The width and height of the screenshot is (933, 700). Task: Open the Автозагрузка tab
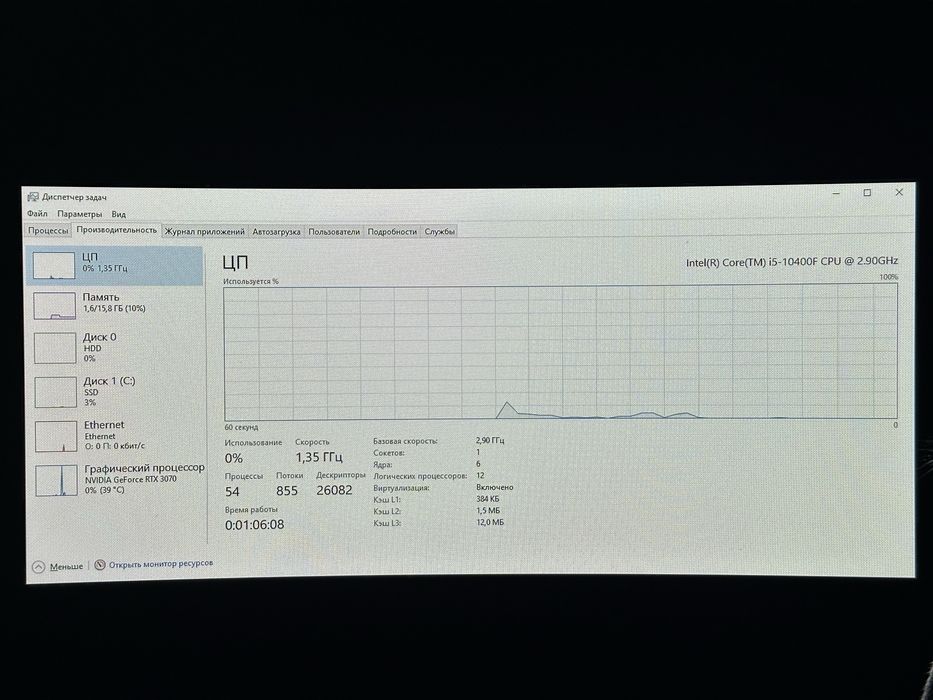point(276,232)
